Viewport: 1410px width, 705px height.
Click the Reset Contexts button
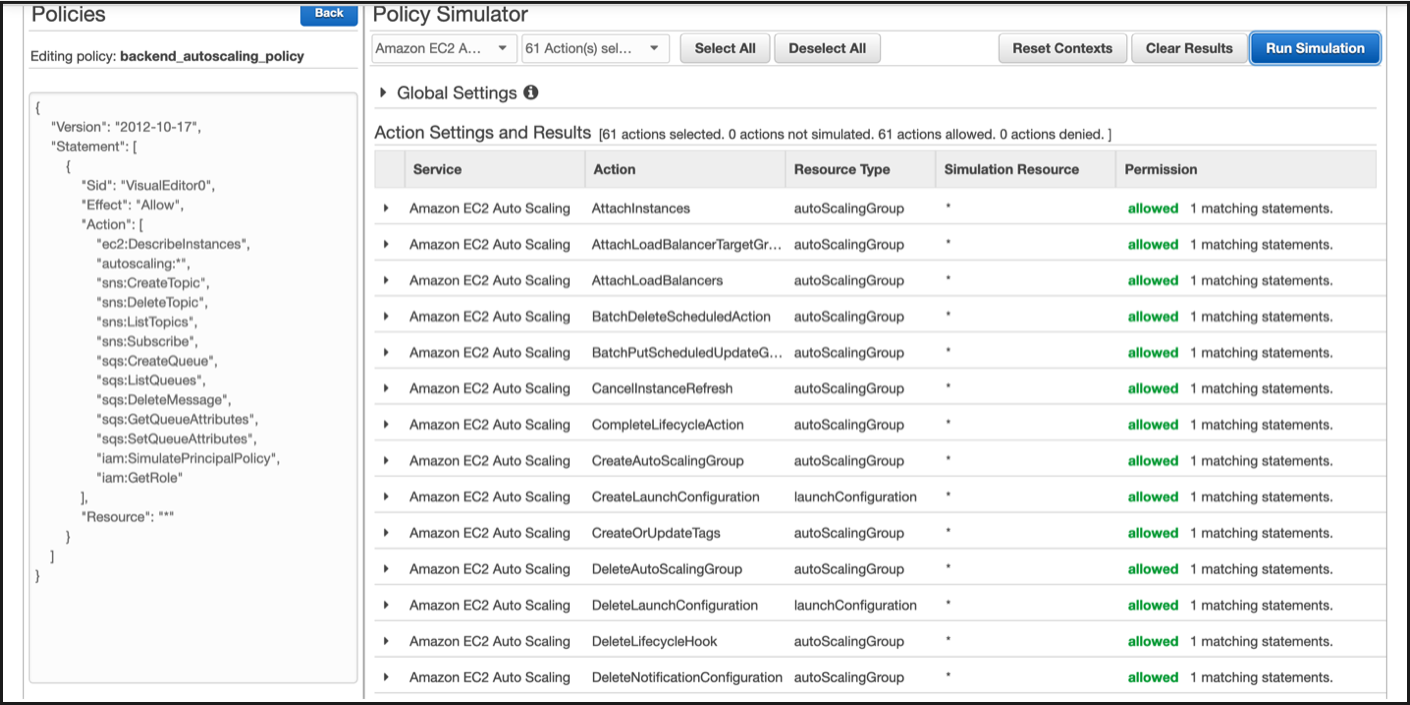coord(1062,49)
